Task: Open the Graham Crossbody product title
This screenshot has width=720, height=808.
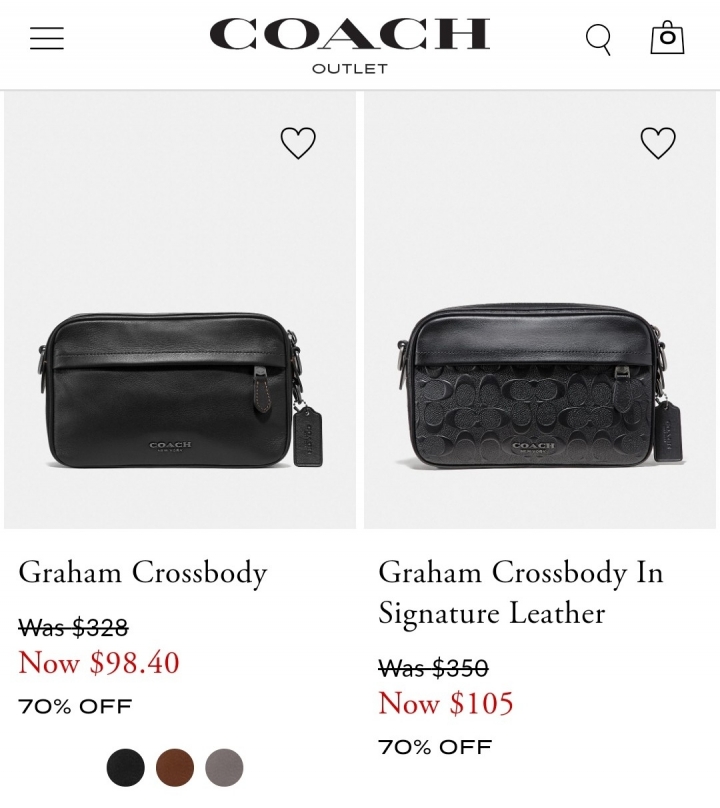Action: pyautogui.click(x=143, y=573)
